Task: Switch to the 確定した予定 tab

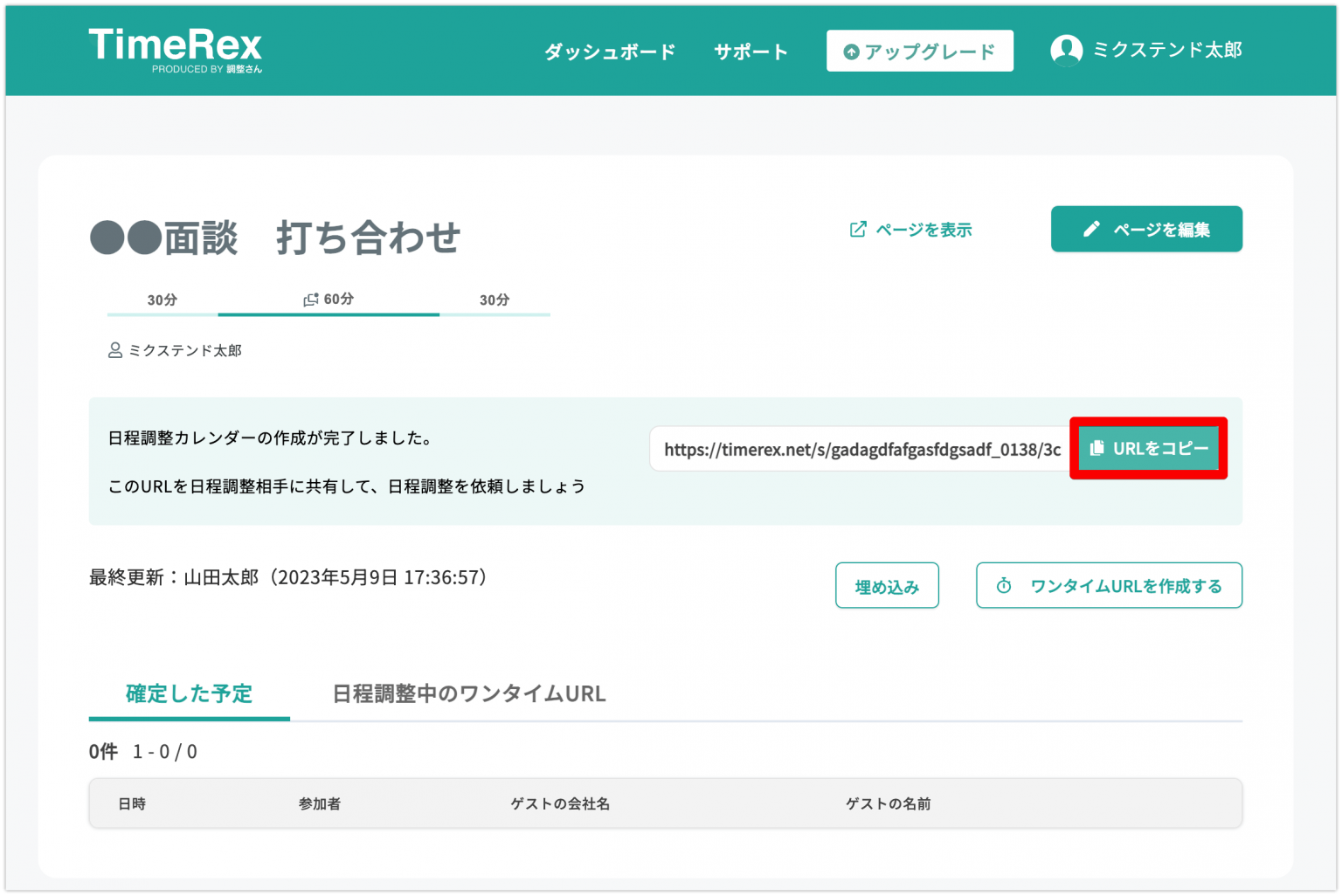Action: tap(189, 694)
